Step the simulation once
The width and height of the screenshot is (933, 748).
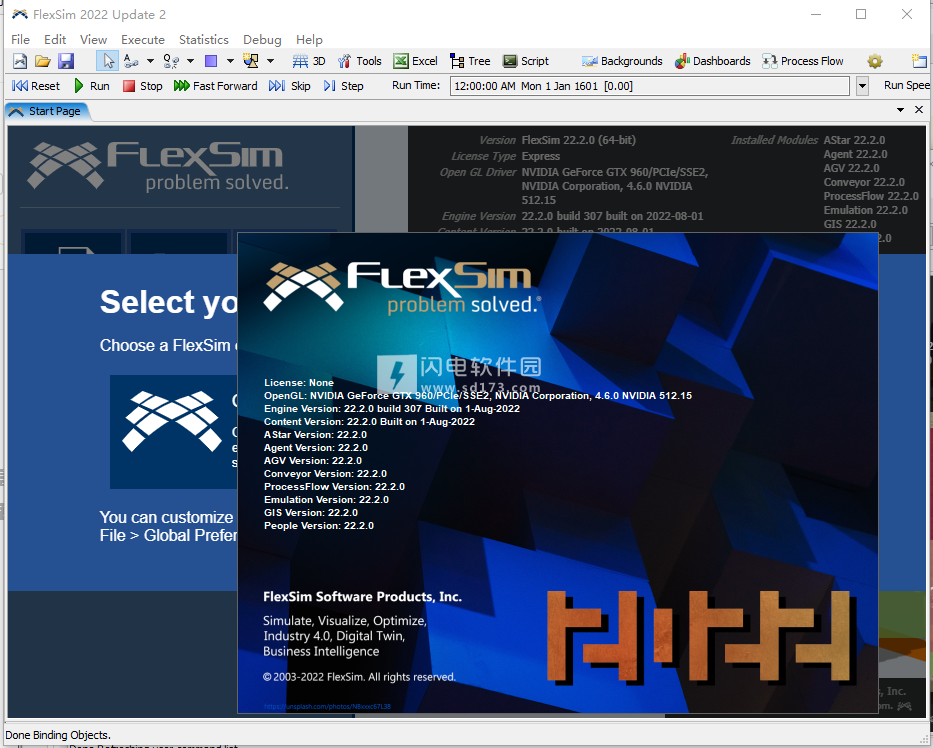[343, 86]
